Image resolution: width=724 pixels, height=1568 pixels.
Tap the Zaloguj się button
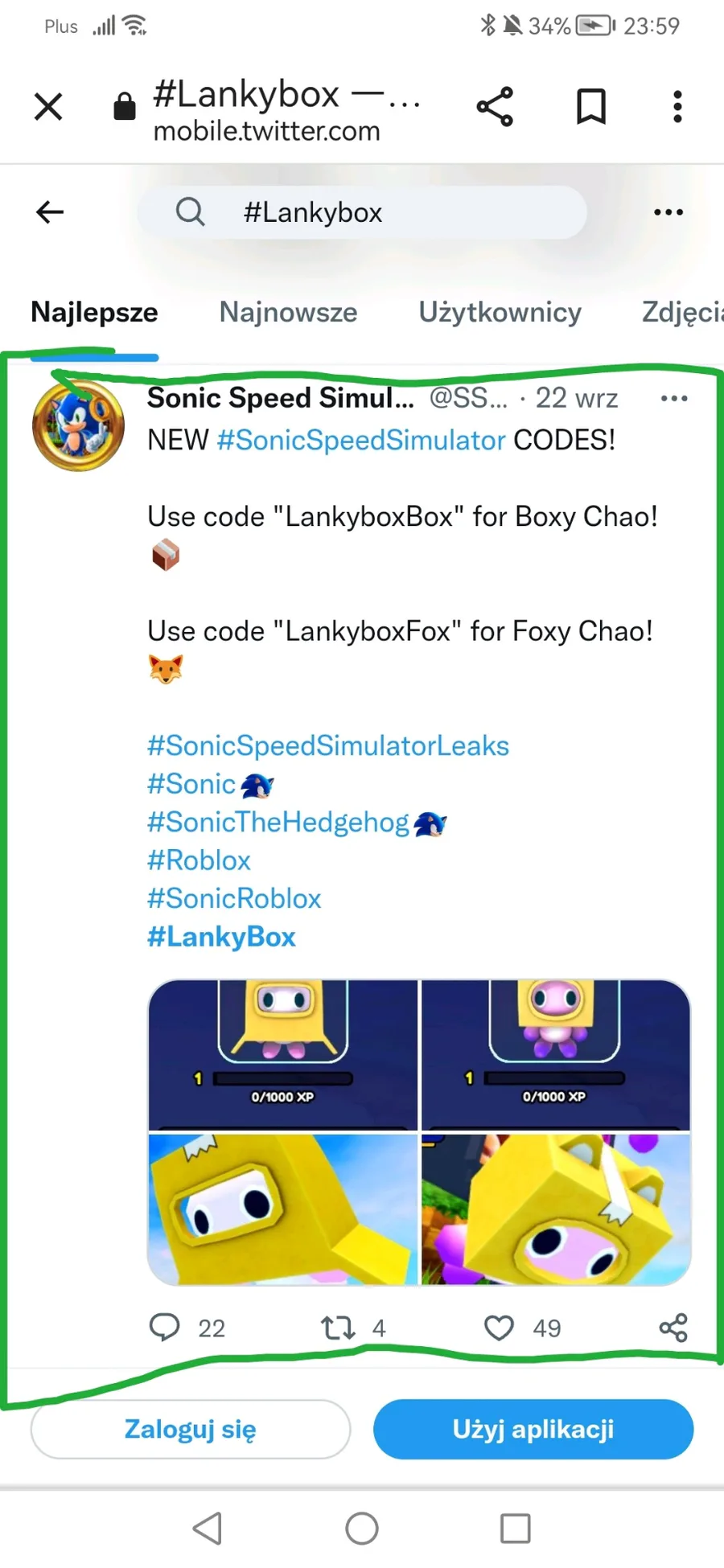191,1429
